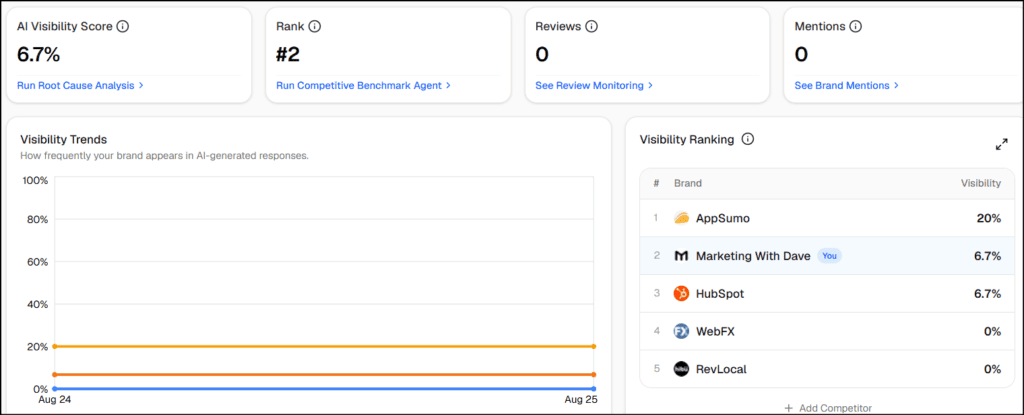Click the AppSumo row name text
The width and height of the screenshot is (1024, 415).
(x=723, y=218)
